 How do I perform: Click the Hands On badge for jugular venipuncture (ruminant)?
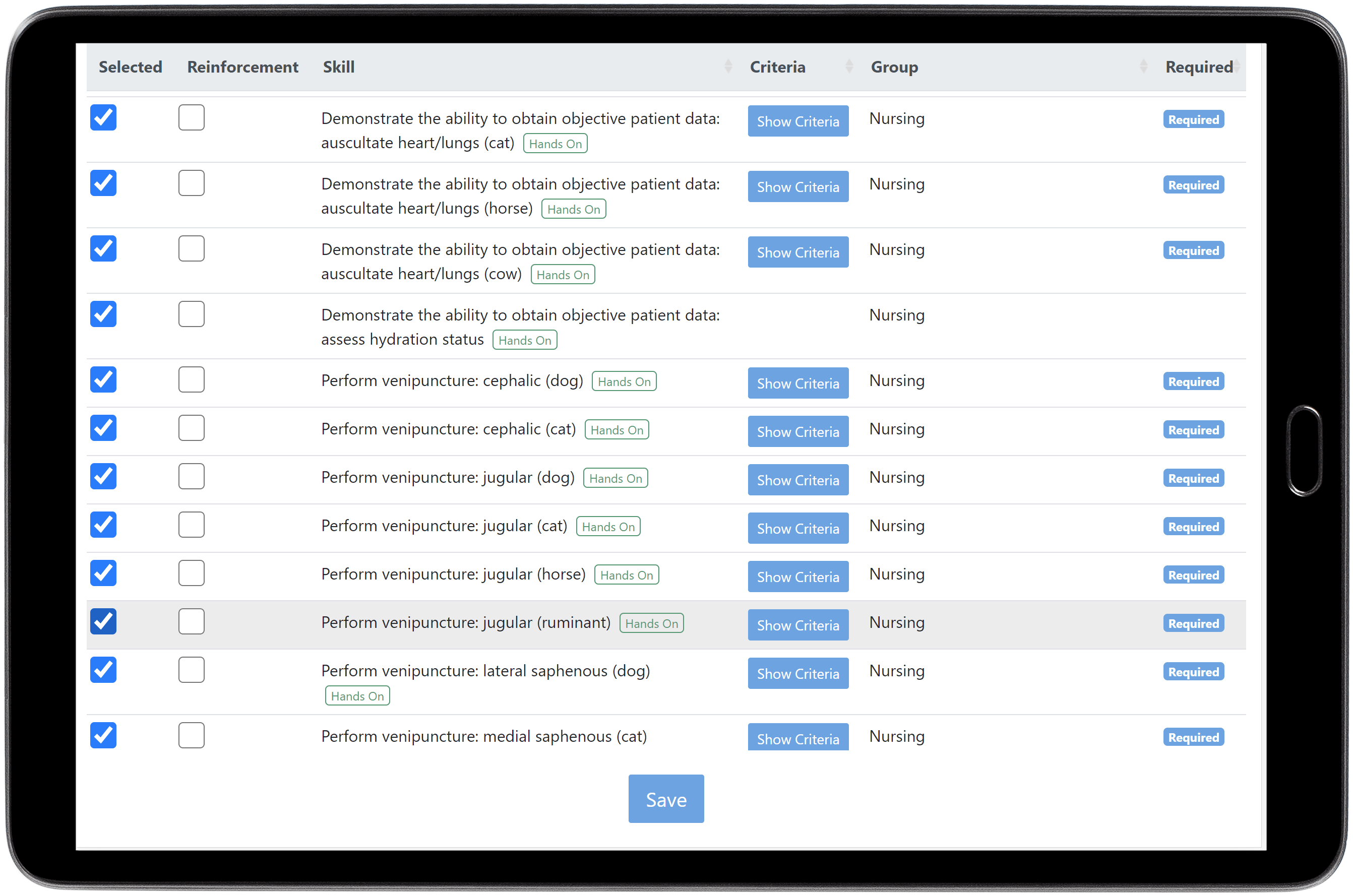pos(652,623)
